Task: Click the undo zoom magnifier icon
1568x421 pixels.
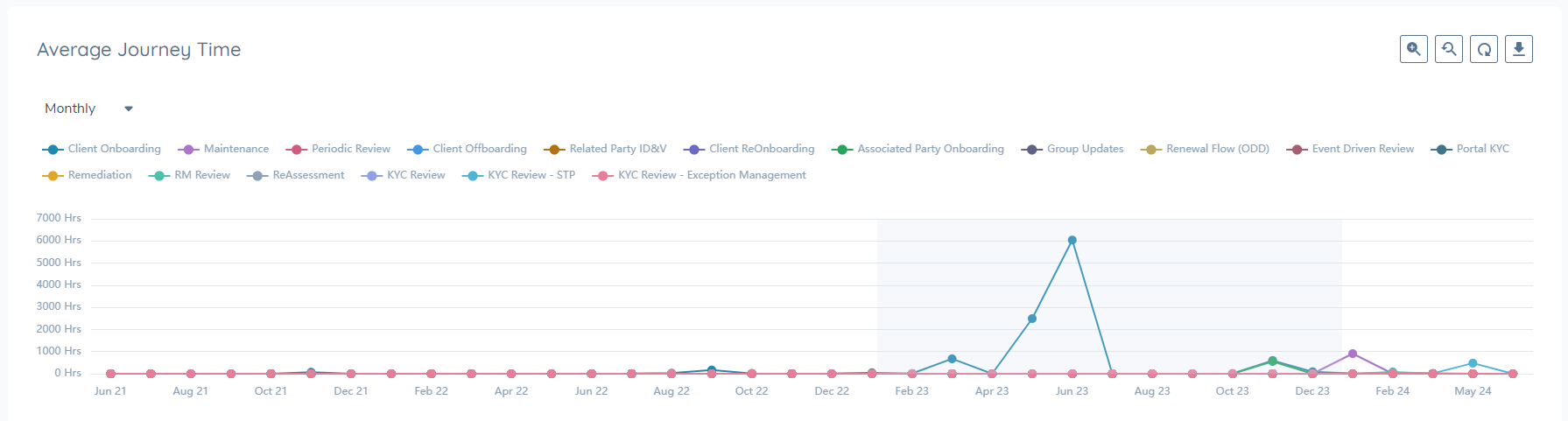Action: (x=1448, y=49)
